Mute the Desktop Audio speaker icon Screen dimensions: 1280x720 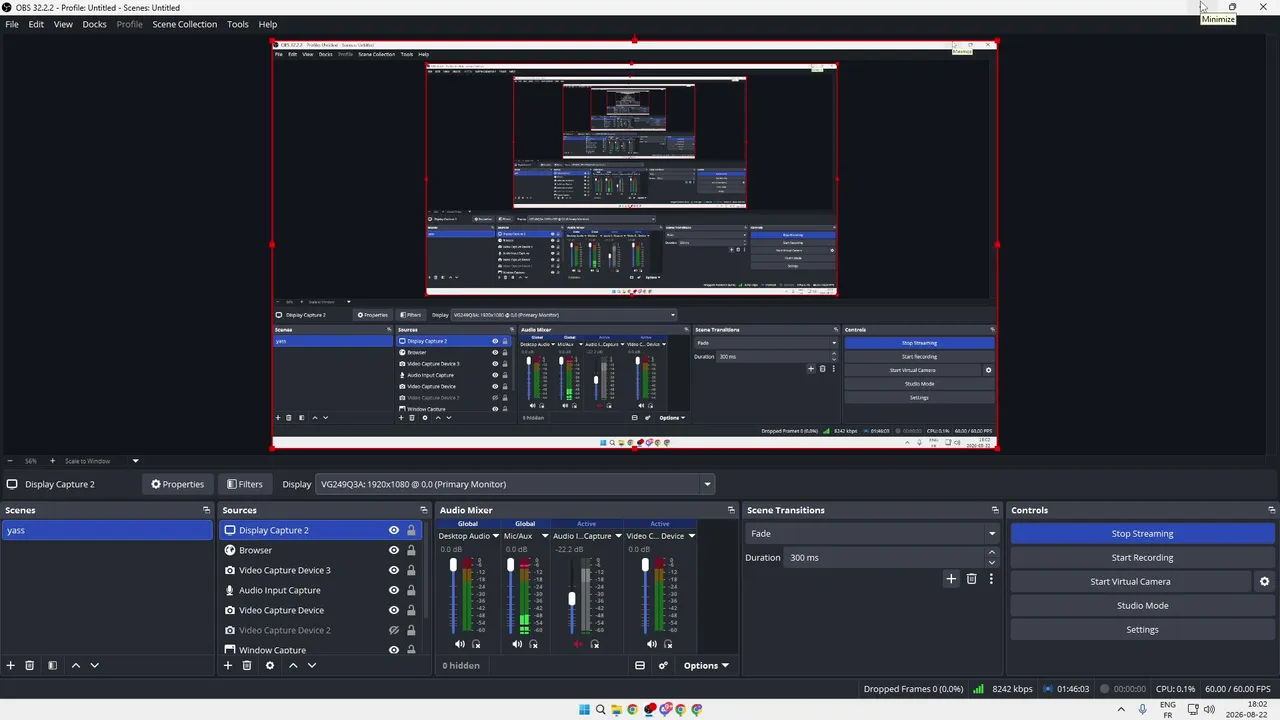[460, 644]
